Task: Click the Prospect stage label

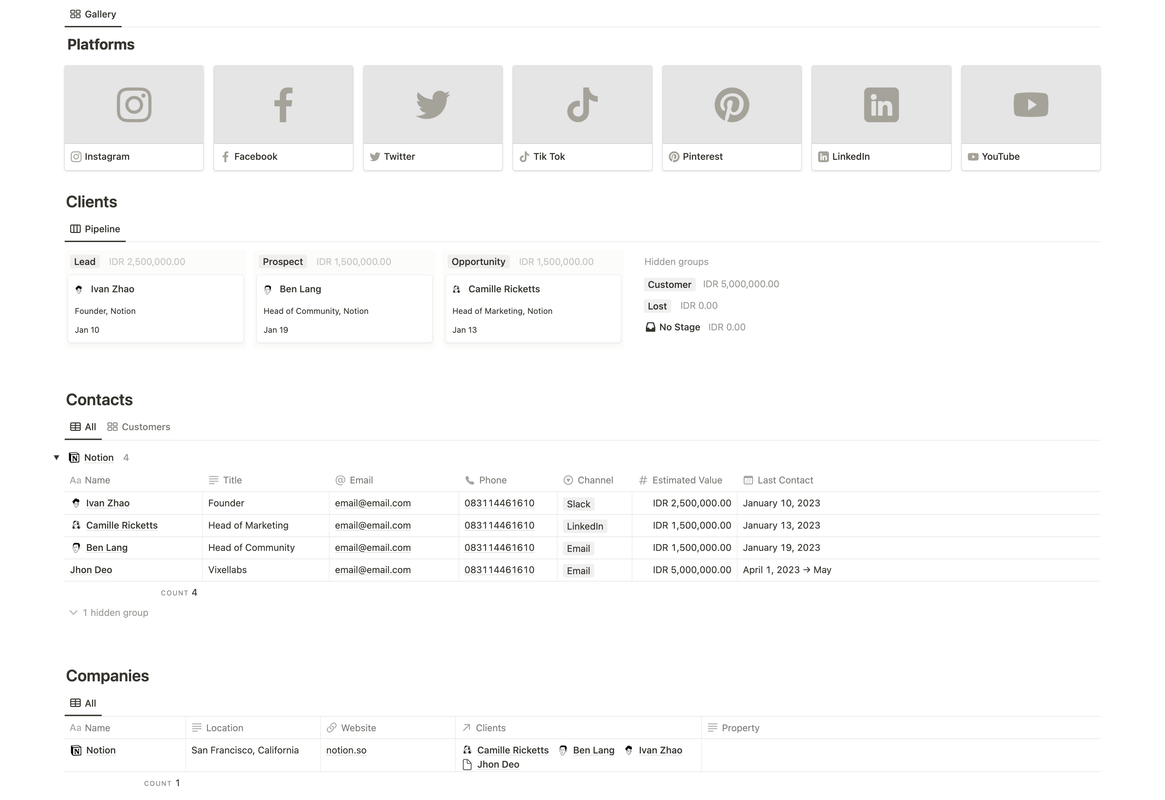Action: 282,262
